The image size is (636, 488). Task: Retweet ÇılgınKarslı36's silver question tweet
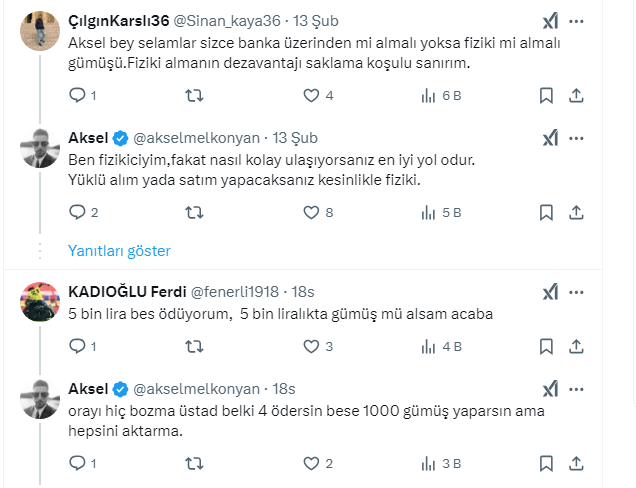click(x=196, y=96)
